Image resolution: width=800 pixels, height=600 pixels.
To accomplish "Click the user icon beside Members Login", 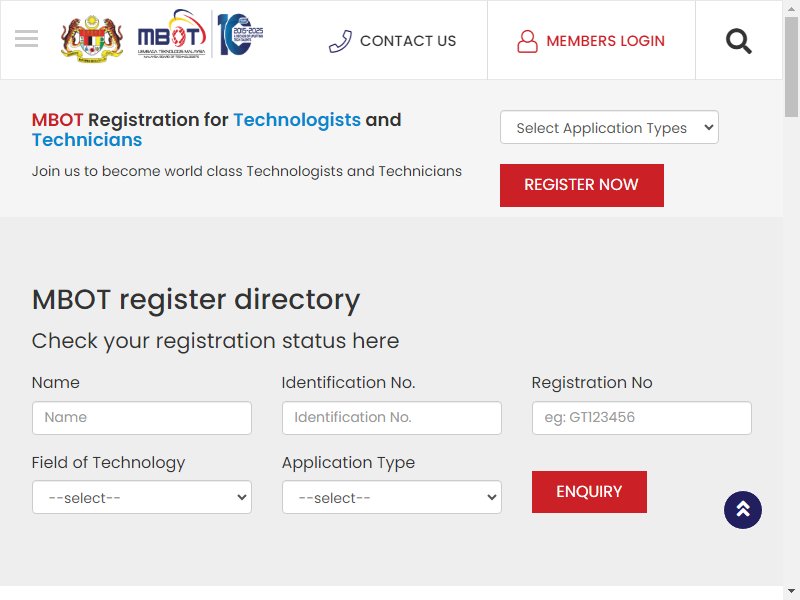I will click(x=528, y=41).
